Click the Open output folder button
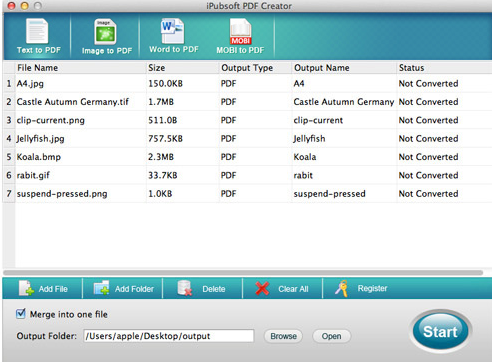 331,336
